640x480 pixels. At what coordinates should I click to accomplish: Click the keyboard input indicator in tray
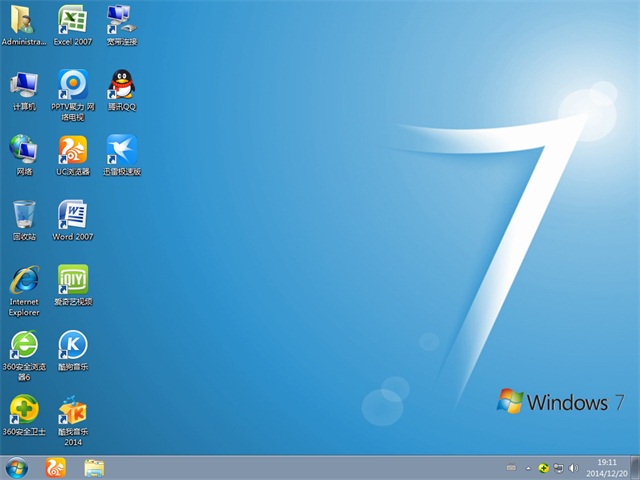click(511, 468)
